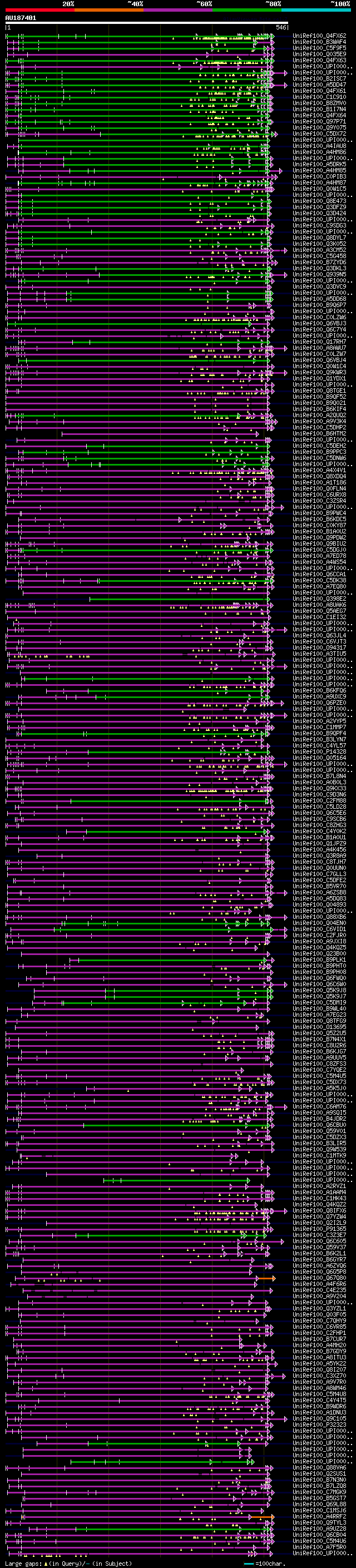Viewport: 356px width, 1568px height.
Task: Pick the UniRef100_A9UXC9 label
Action: pyautogui.click(x=319, y=696)
